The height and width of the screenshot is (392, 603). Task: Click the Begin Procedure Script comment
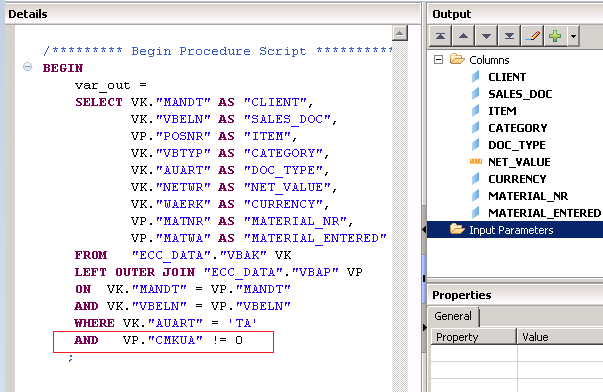(x=218, y=51)
